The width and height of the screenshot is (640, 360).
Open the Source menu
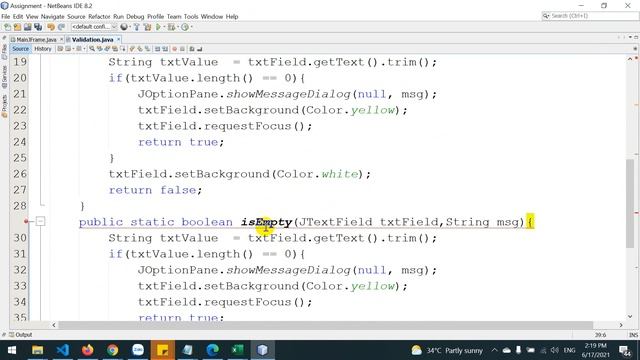pos(76,16)
